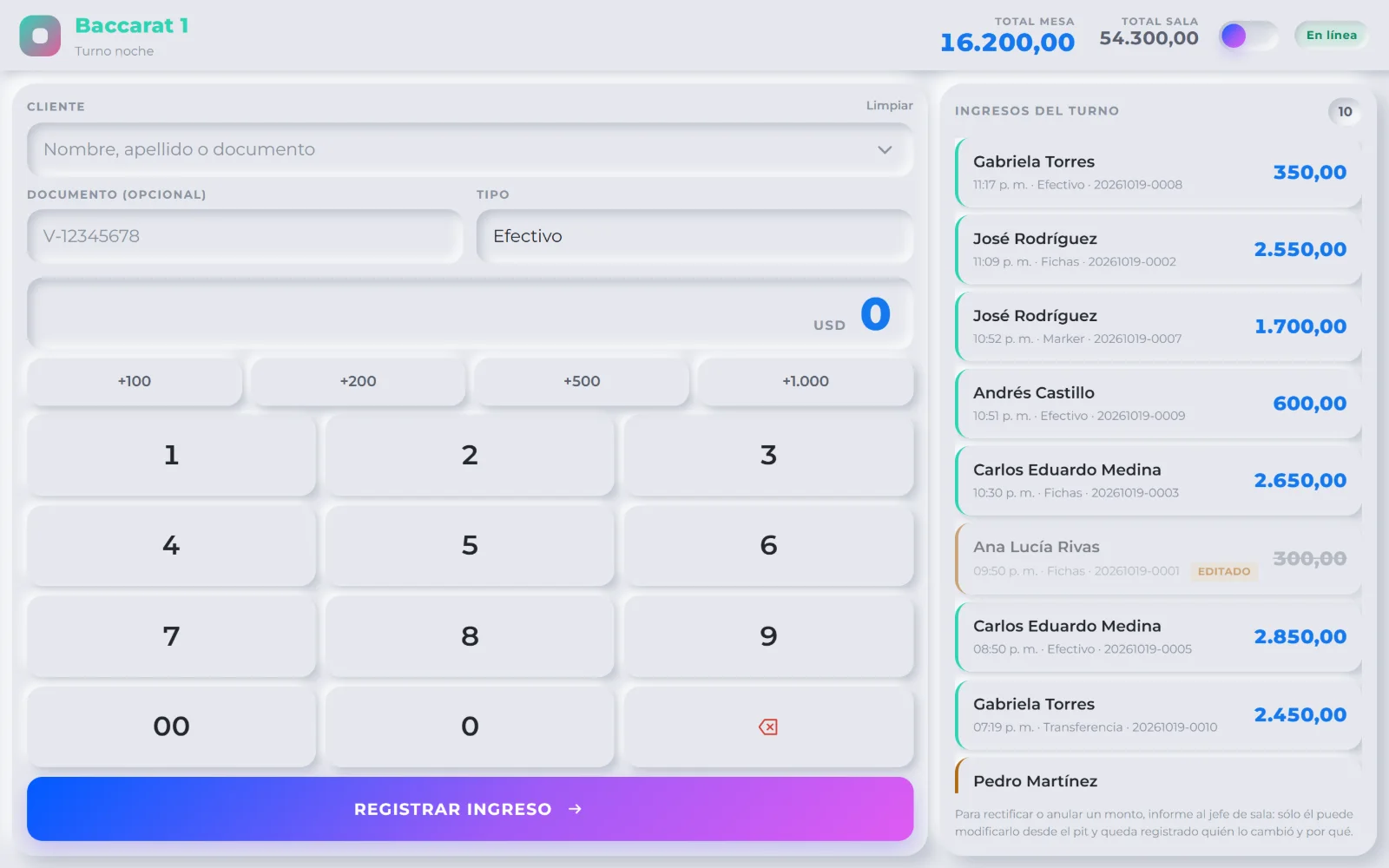Tap keypad digit 8
1389x868 pixels.
(x=470, y=636)
